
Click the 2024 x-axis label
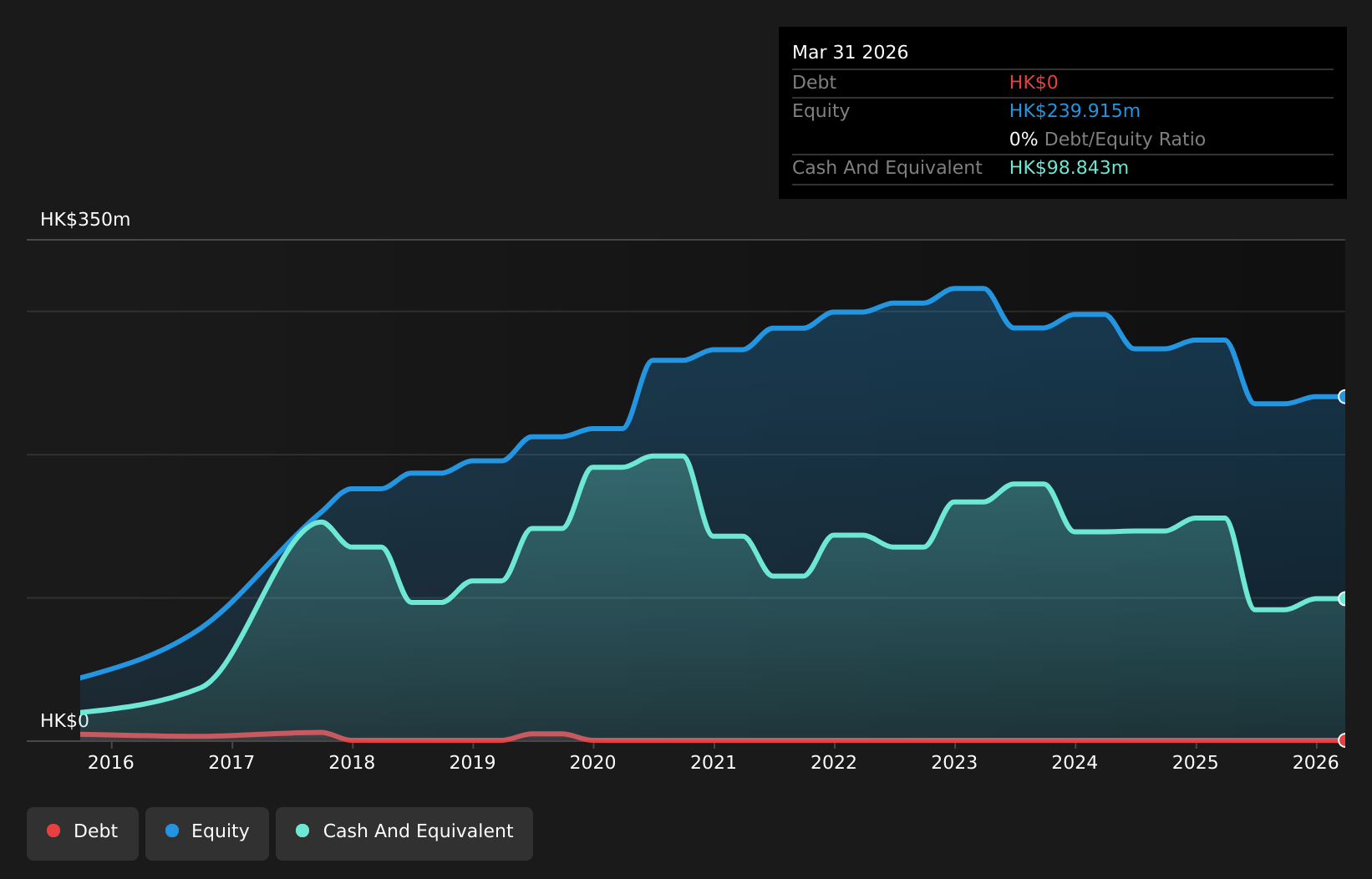coord(1075,762)
